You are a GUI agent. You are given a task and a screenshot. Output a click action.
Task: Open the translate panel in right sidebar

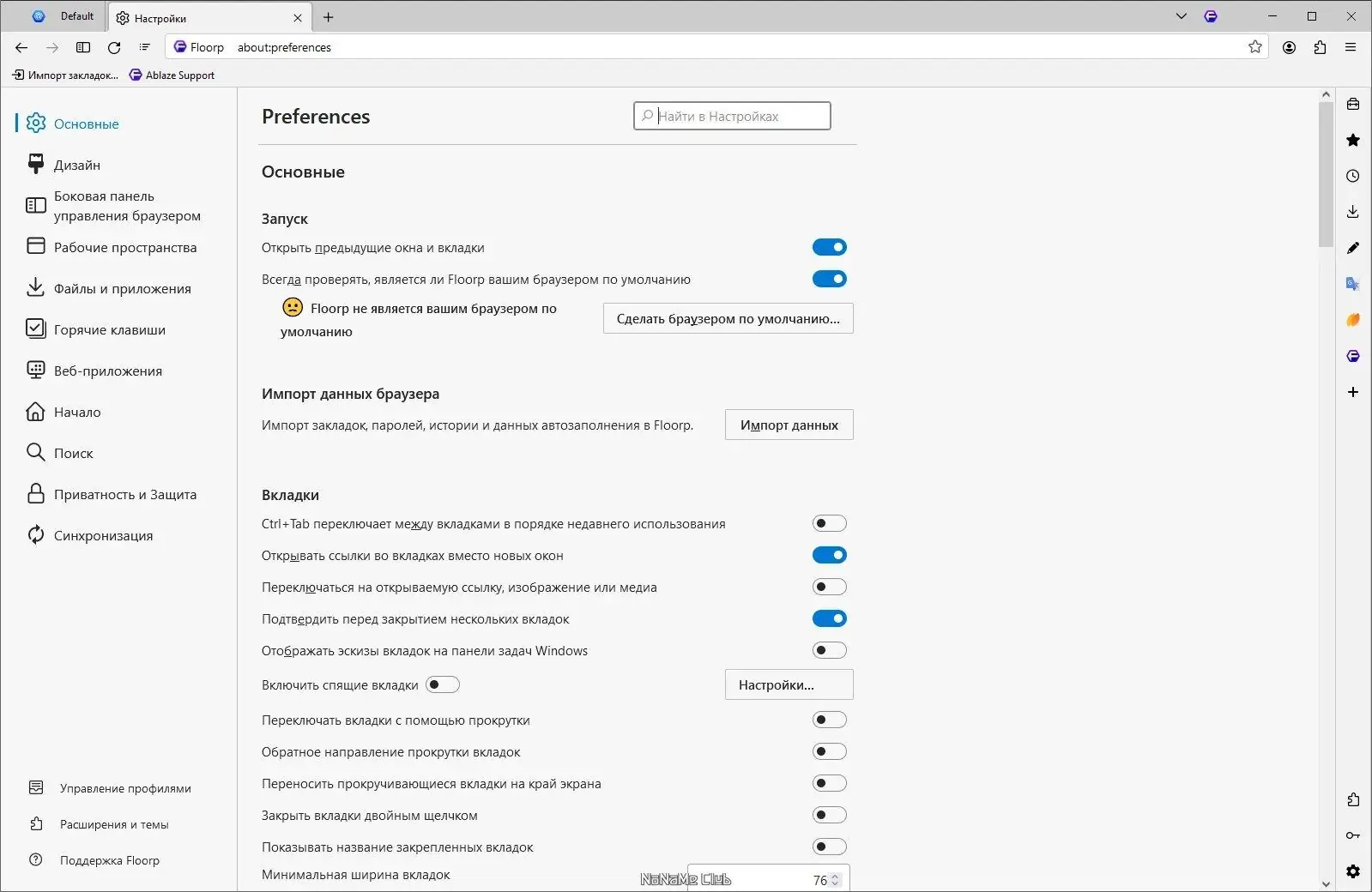[x=1353, y=284]
